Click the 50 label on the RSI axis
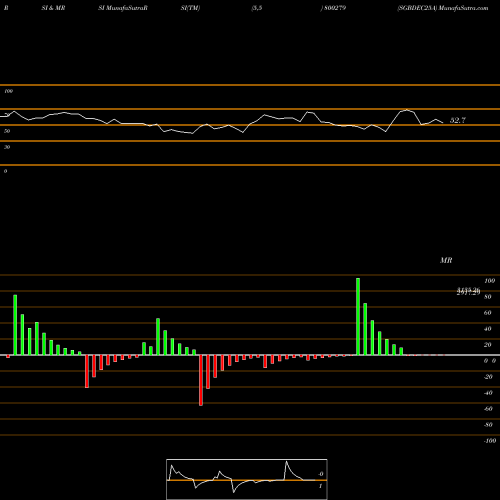Screen dimensions: 500x500 pos(7,131)
